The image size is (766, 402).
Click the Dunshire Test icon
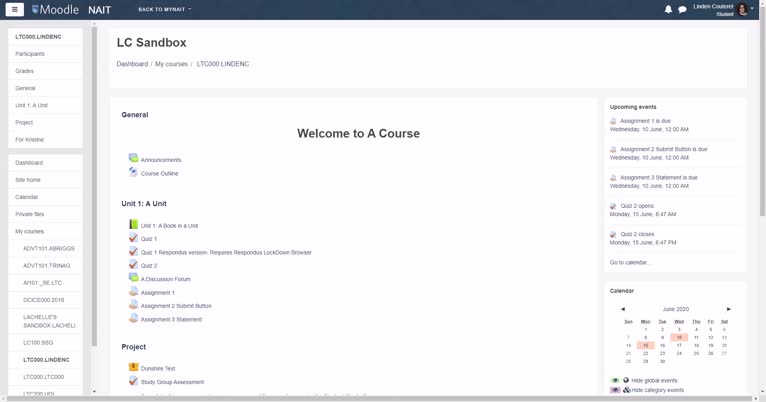coord(133,366)
